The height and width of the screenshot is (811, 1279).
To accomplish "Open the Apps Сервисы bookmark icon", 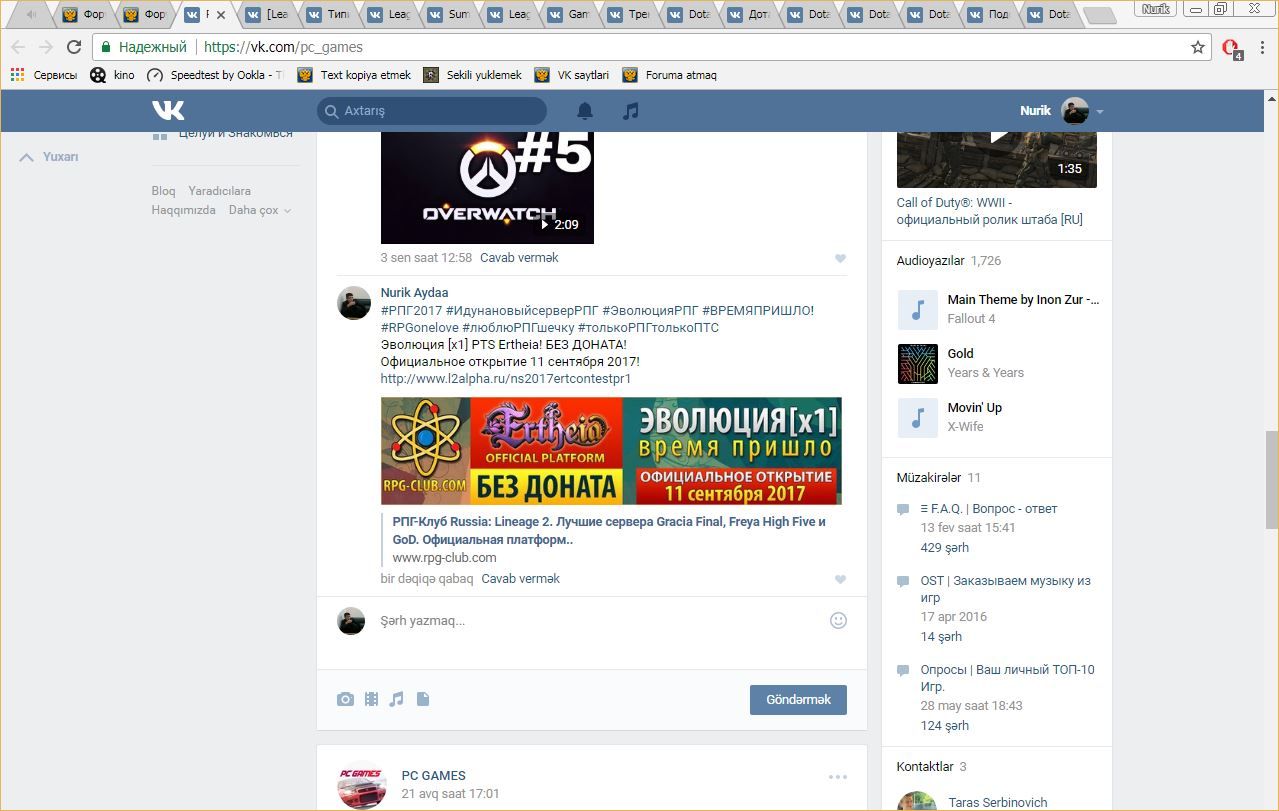I will [x=16, y=75].
